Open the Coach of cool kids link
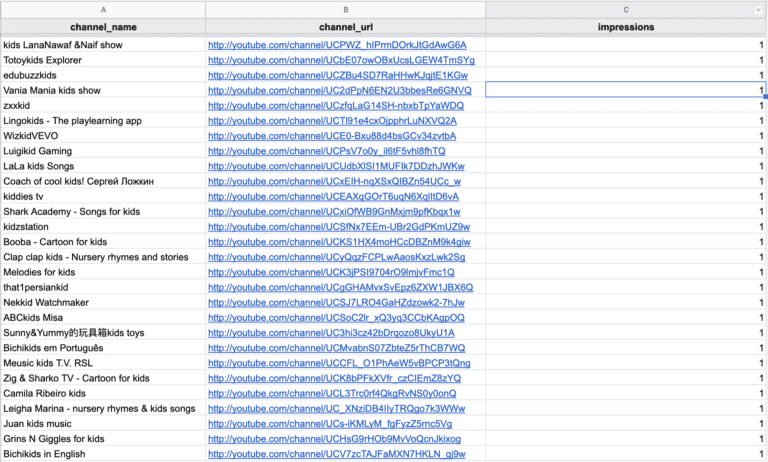This screenshot has width=768, height=462. [334, 182]
